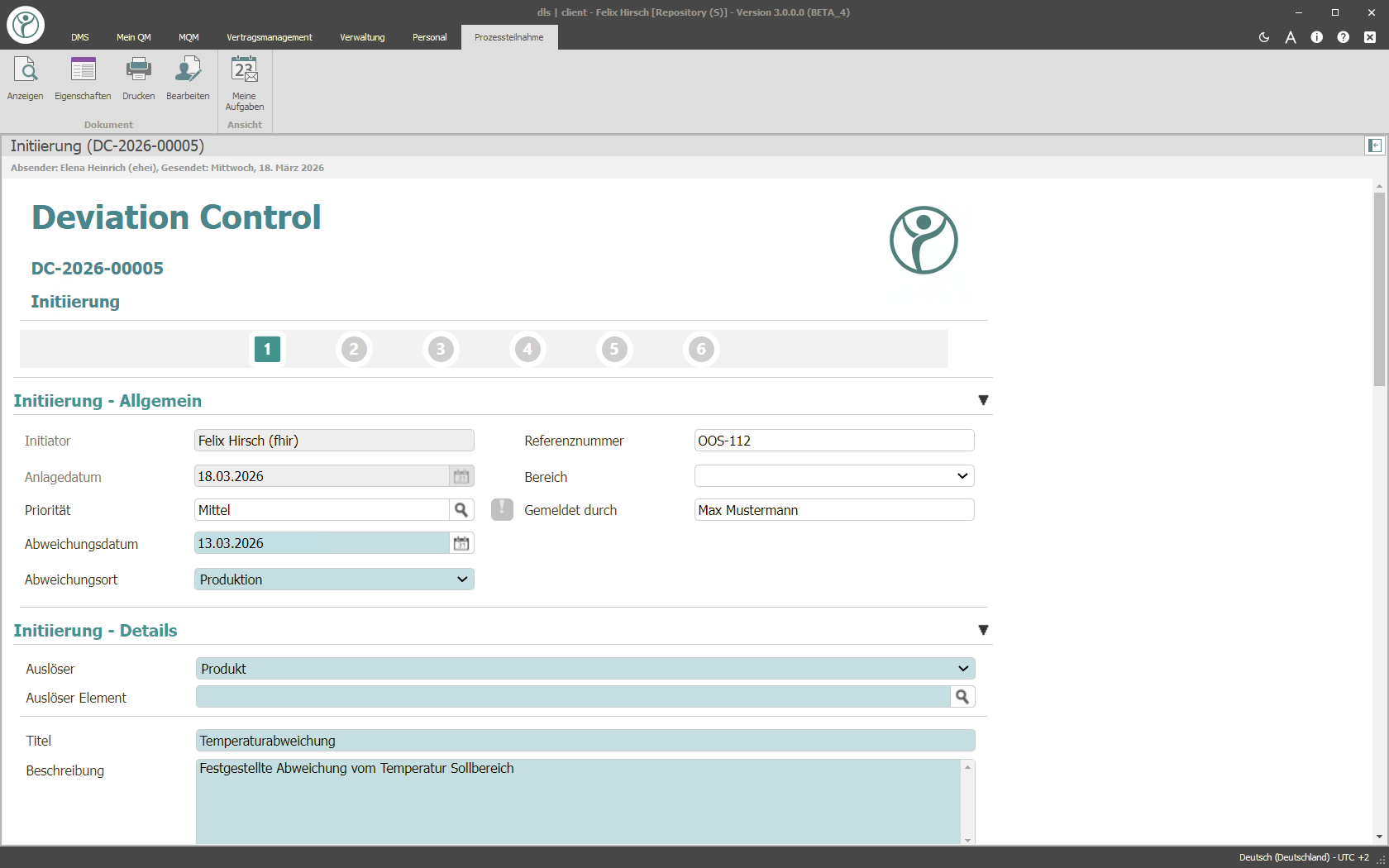Toggle dark mode moon icon
1389x868 pixels.
point(1264,37)
